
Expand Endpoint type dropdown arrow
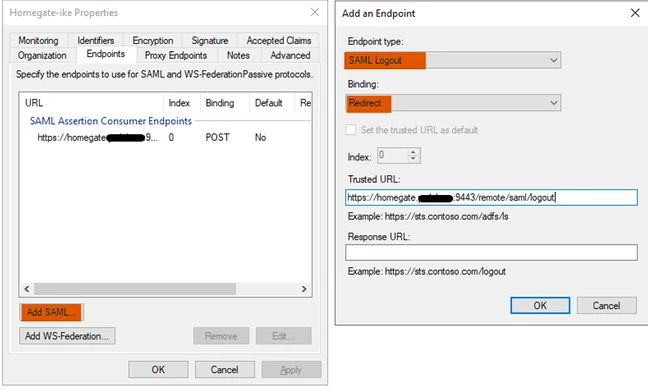(x=554, y=60)
